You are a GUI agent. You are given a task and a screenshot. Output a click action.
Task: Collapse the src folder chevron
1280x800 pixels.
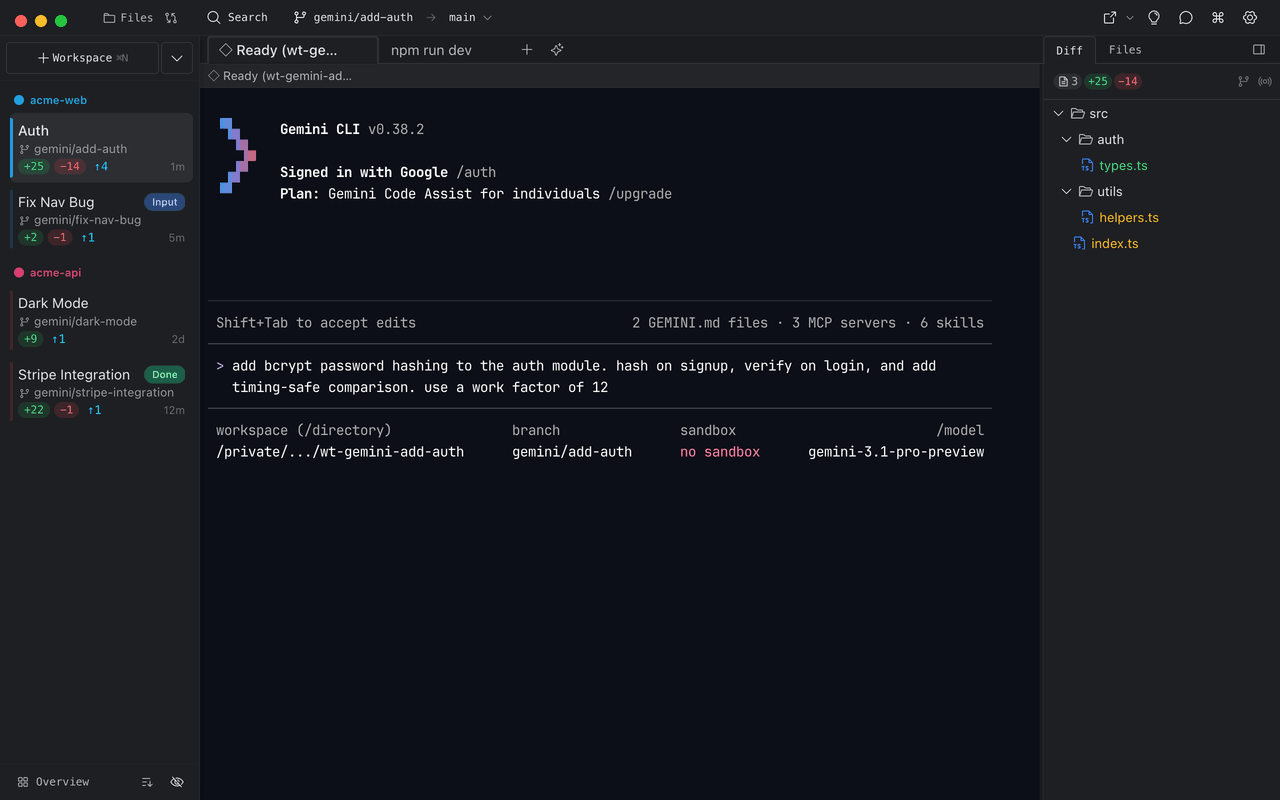[1059, 114]
